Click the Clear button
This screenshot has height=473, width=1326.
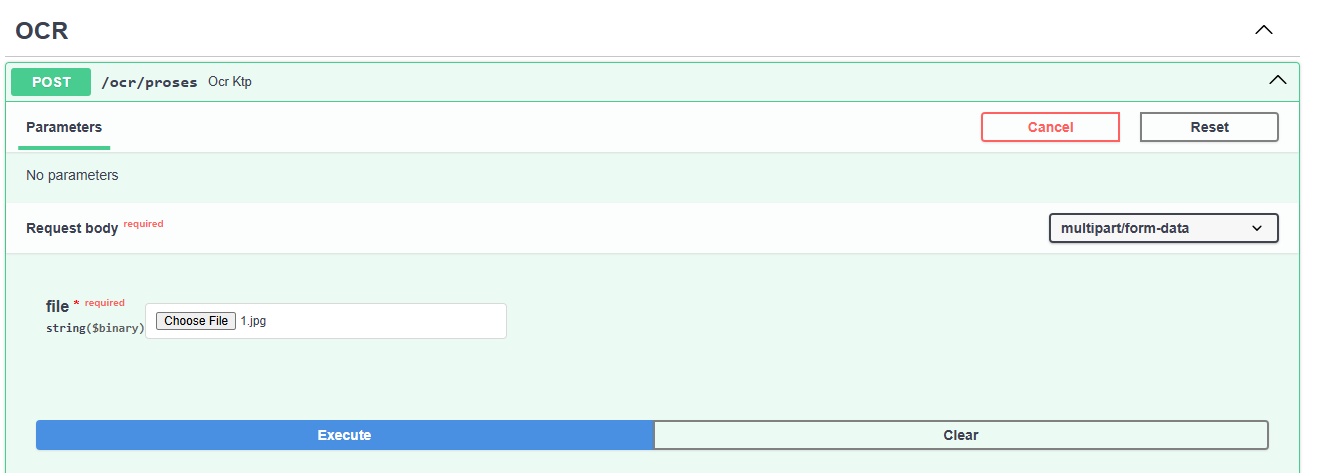pyautogui.click(x=960, y=435)
